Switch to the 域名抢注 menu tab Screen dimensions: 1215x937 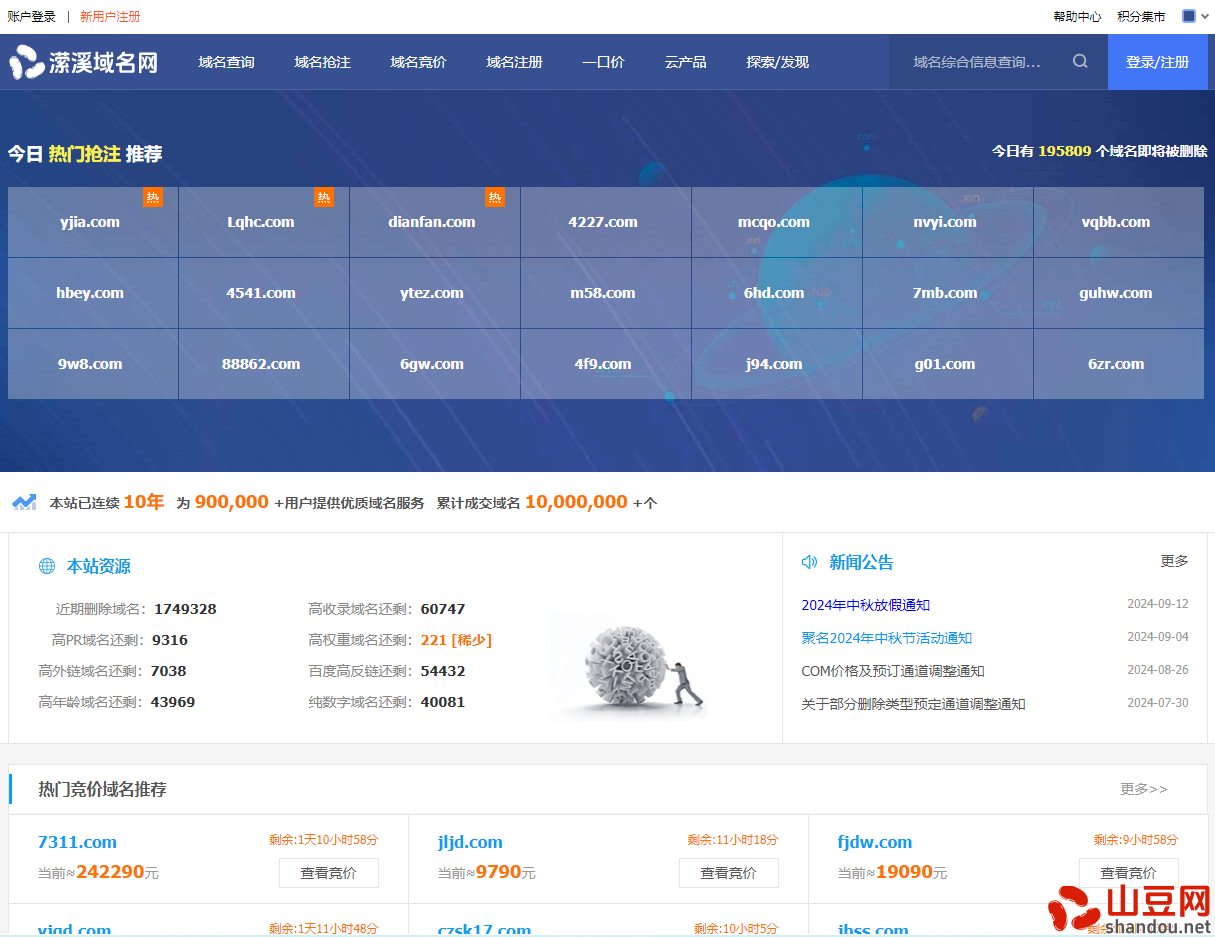pos(322,61)
